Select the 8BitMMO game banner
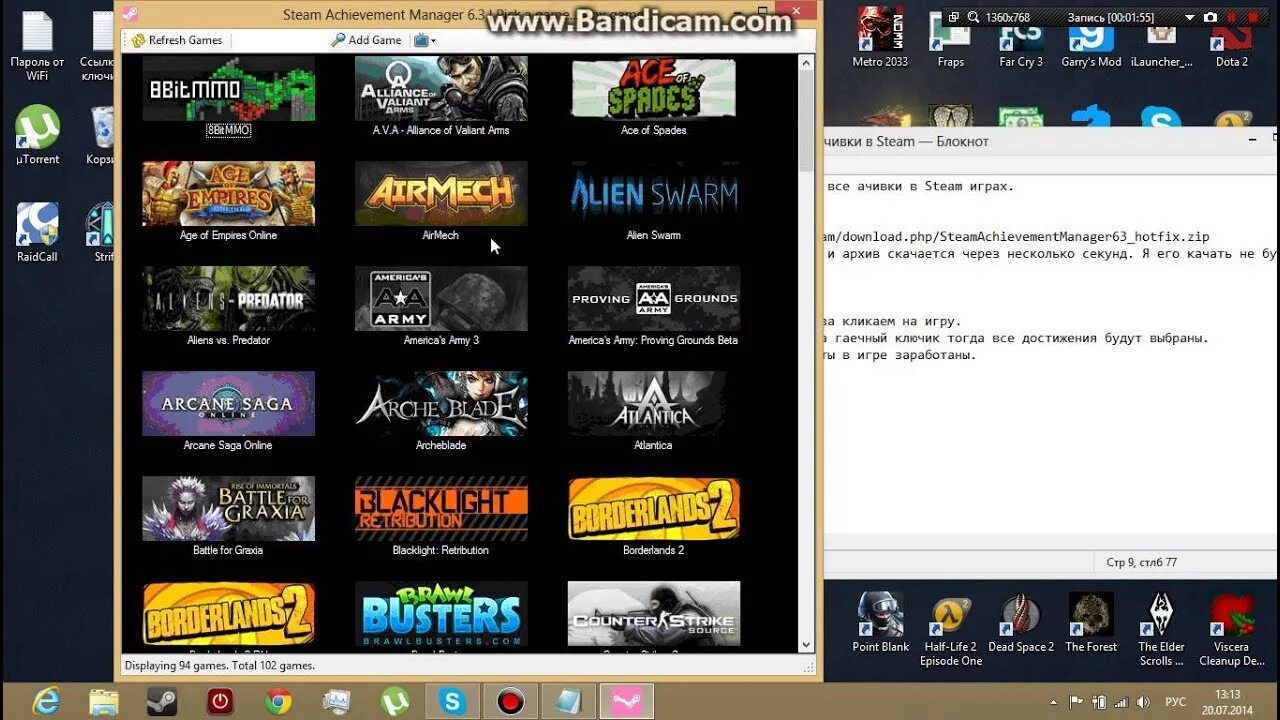 pyautogui.click(x=228, y=89)
